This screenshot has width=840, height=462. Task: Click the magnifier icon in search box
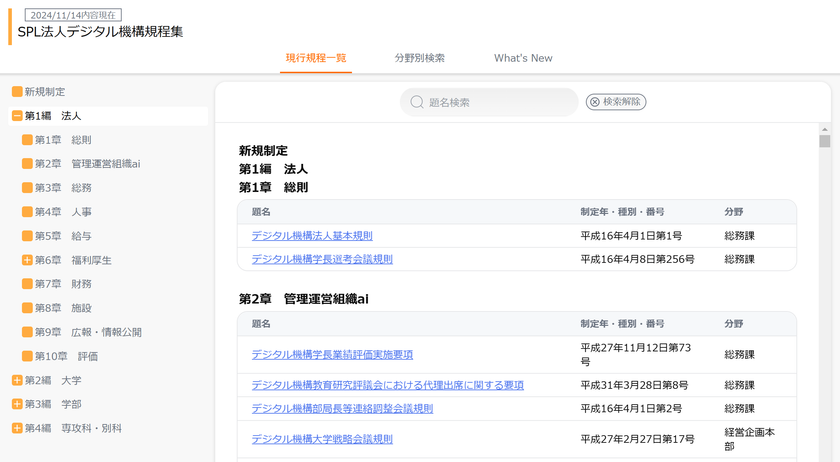(x=417, y=102)
